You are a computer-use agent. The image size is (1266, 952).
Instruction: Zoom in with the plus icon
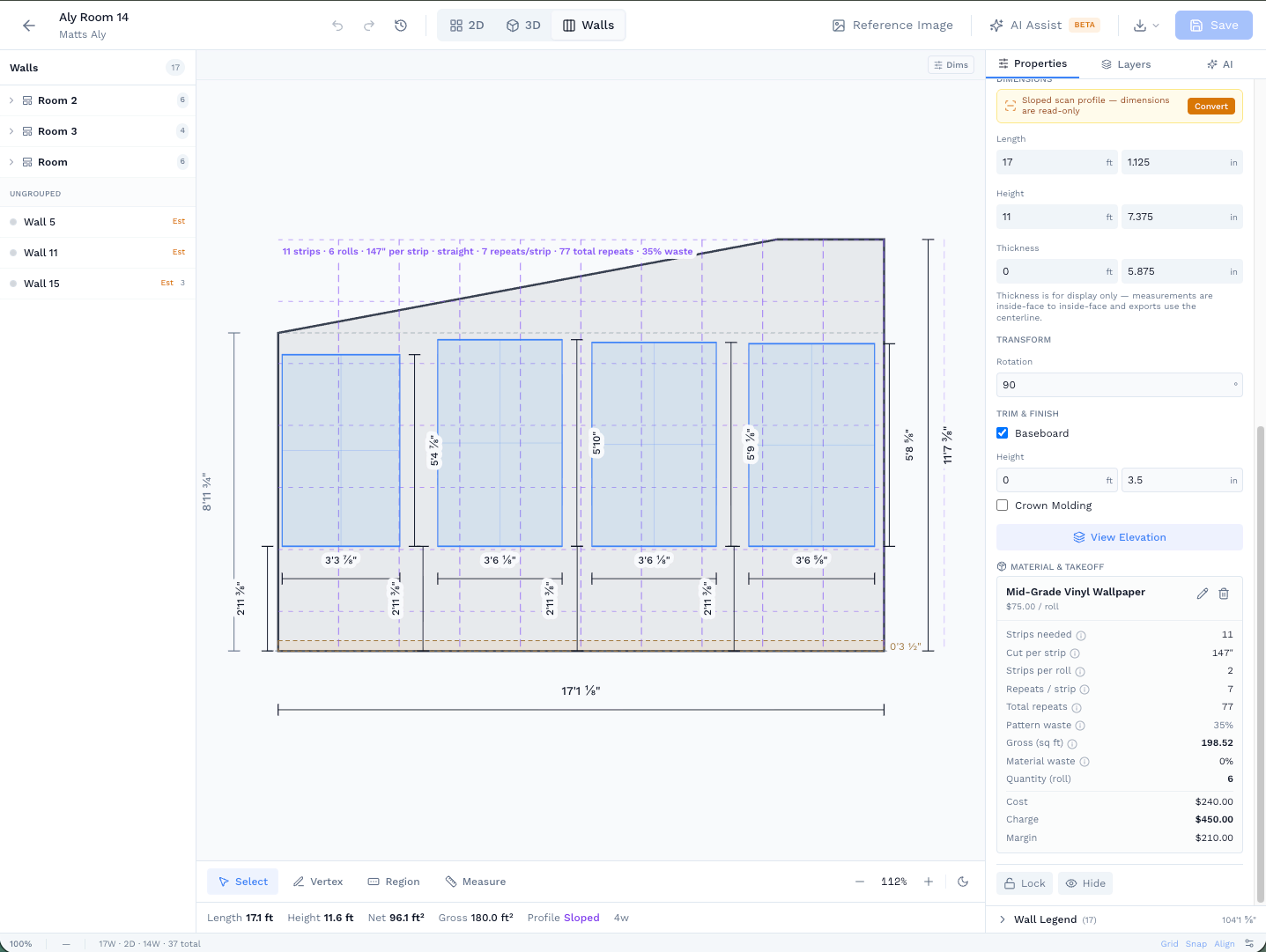[x=929, y=882]
